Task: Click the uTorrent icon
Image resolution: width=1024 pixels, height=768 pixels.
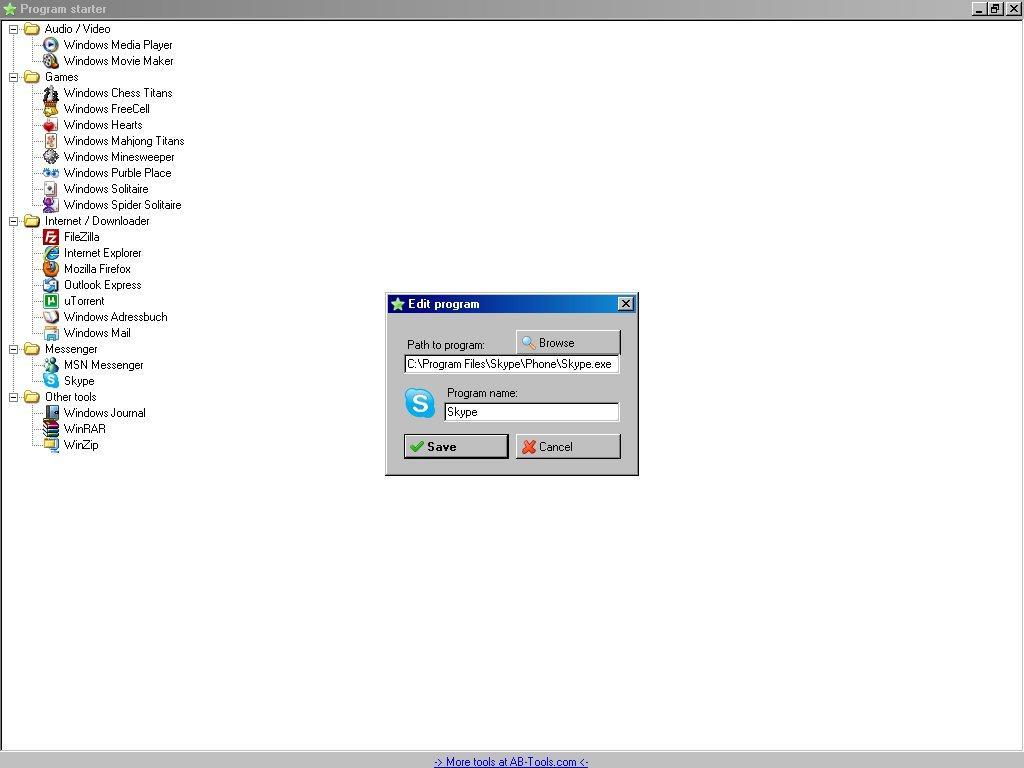Action: (x=51, y=301)
